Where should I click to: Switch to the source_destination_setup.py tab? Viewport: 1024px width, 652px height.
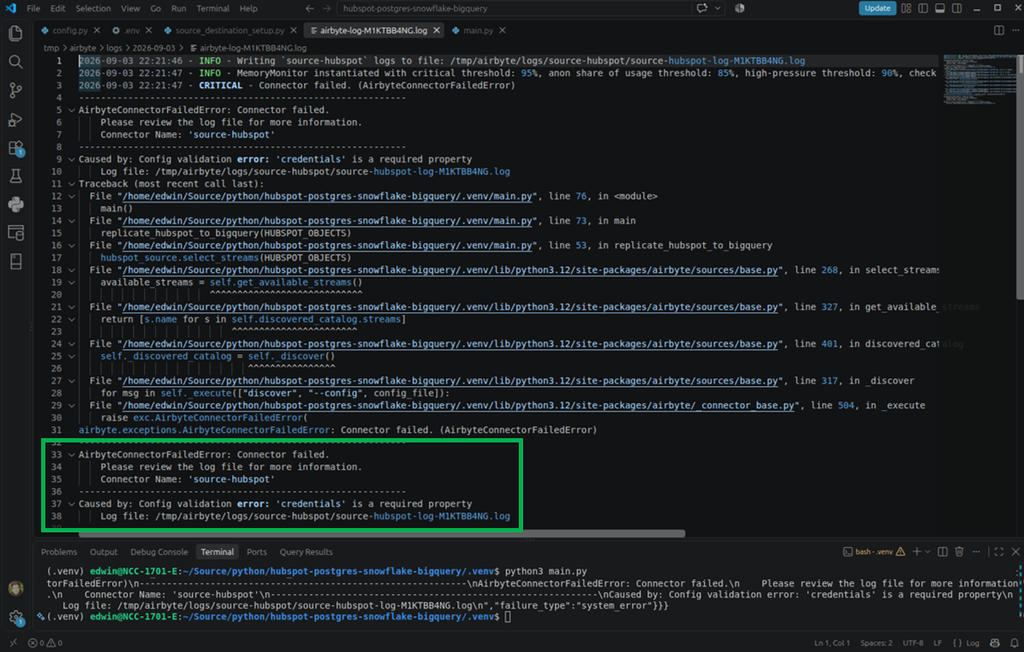coord(229,30)
